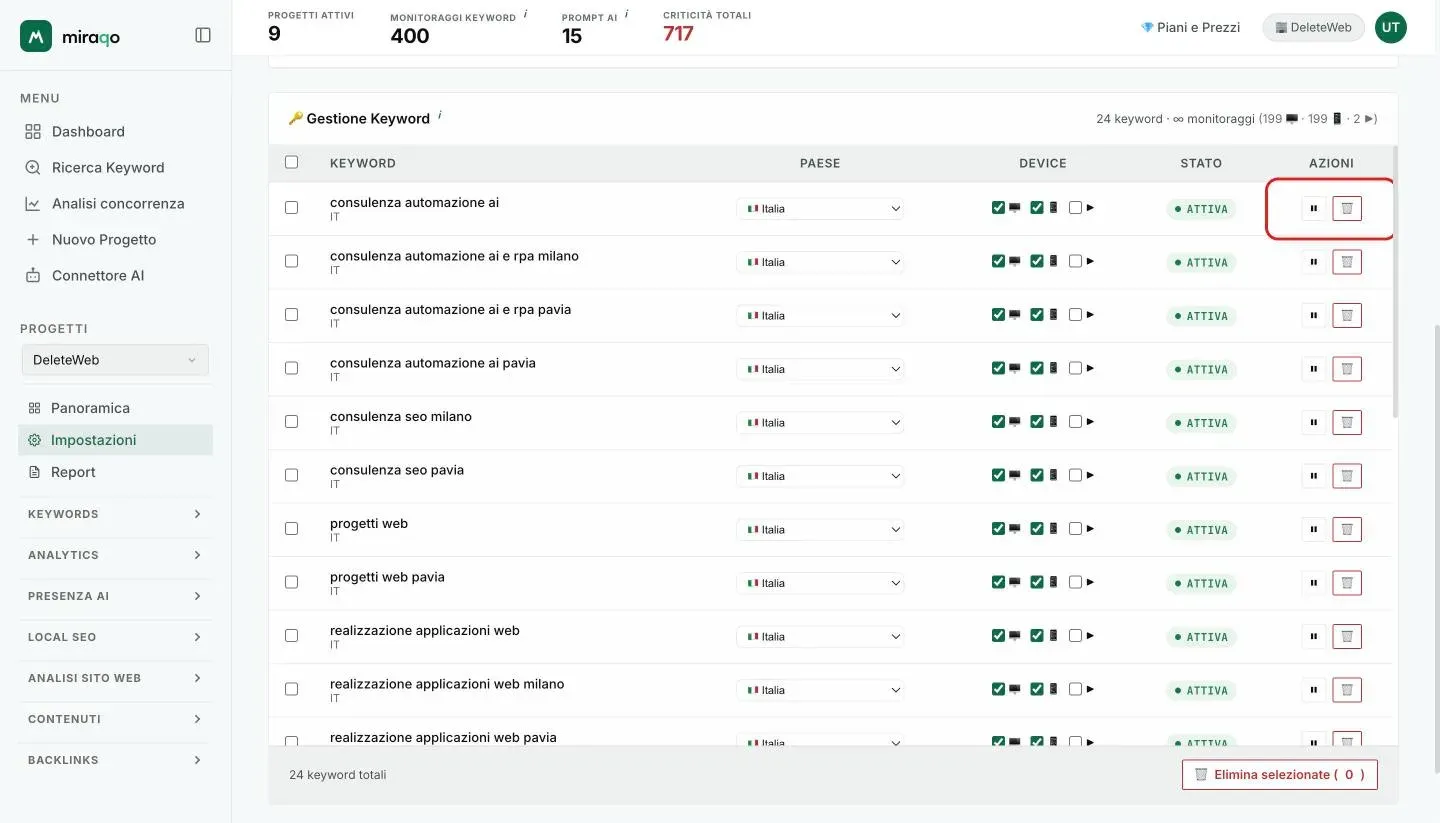Delete keyword consulenza seo milano
Viewport: 1440px width, 823px height.
pos(1347,423)
